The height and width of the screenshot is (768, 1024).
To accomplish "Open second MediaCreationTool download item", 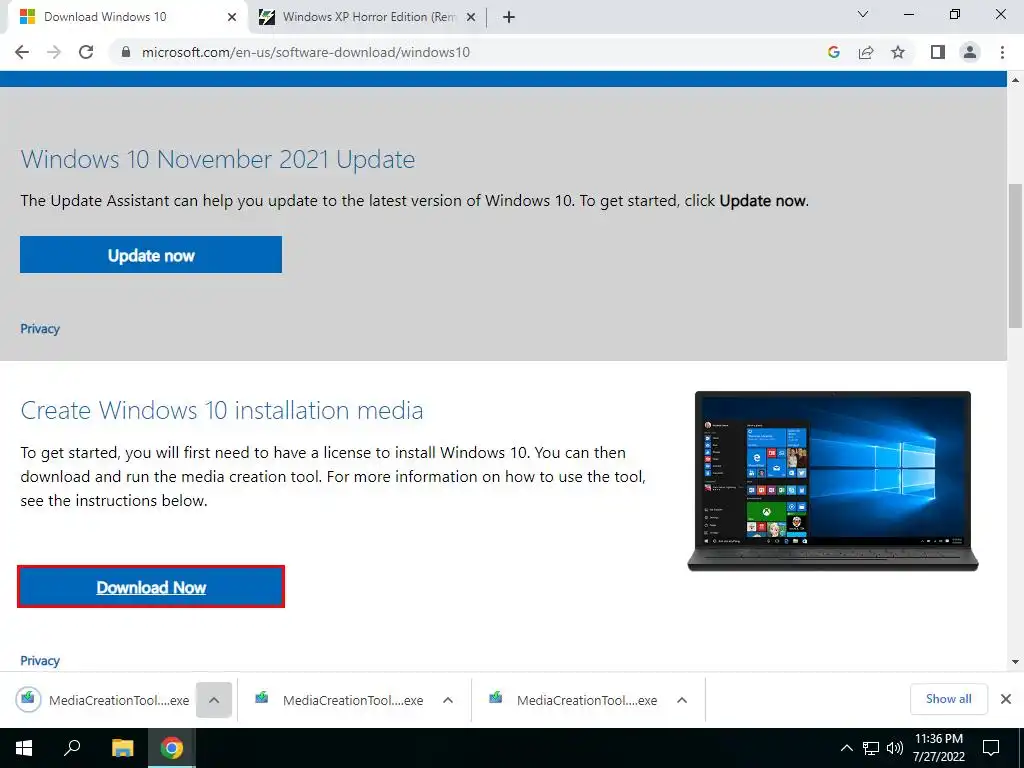I will 340,700.
